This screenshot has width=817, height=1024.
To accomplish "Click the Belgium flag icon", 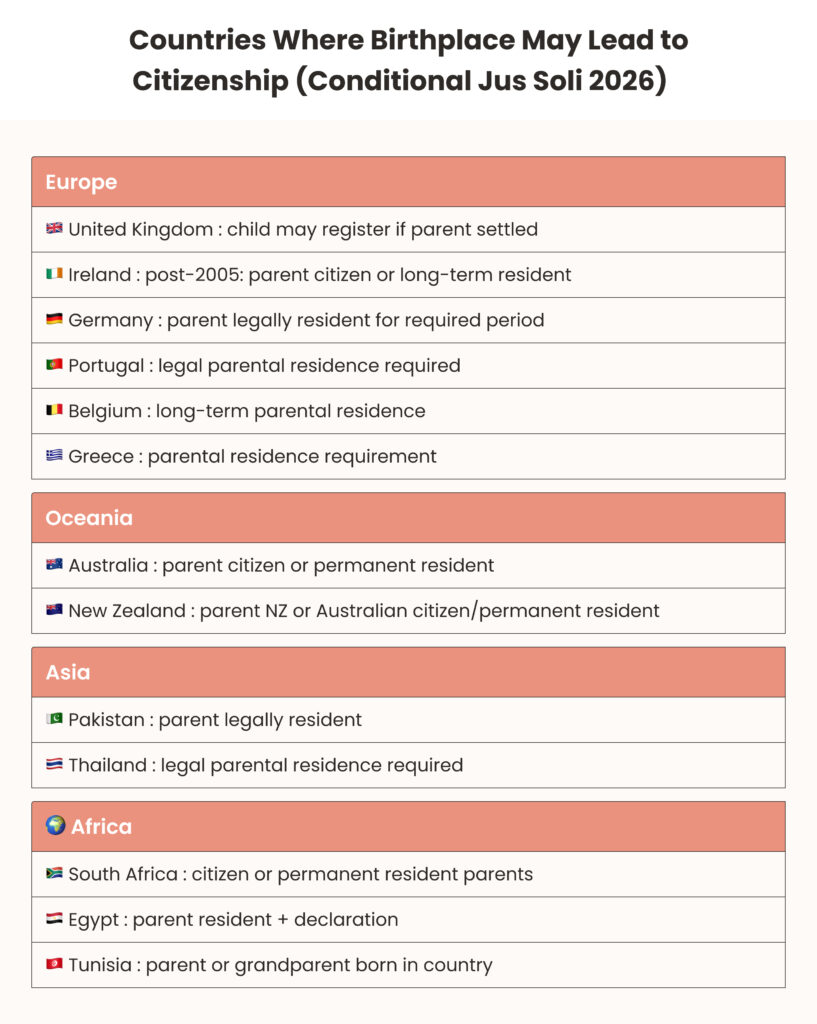I will click(x=54, y=410).
